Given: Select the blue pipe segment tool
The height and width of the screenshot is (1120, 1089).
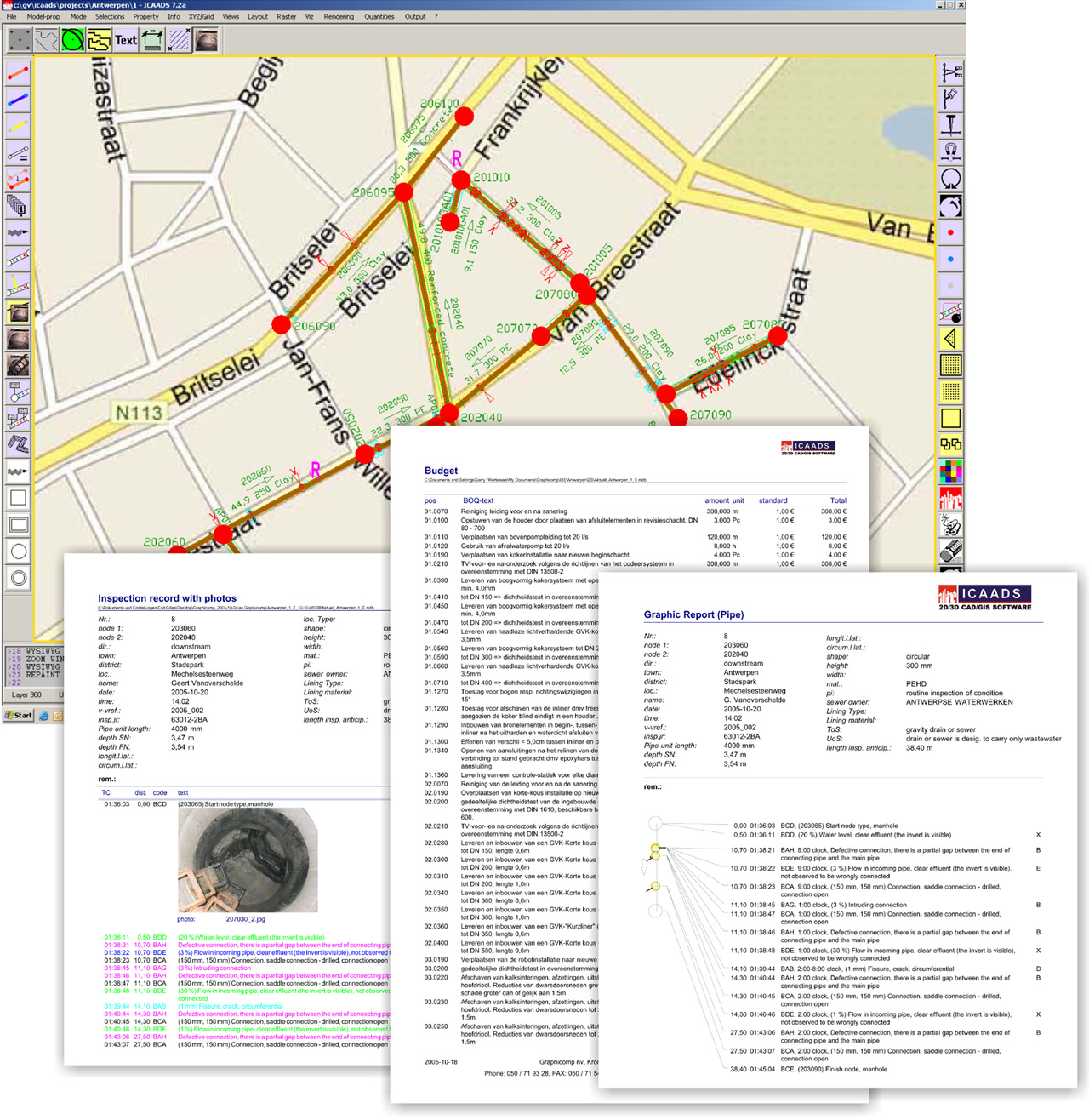Looking at the screenshot, I should click(18, 100).
